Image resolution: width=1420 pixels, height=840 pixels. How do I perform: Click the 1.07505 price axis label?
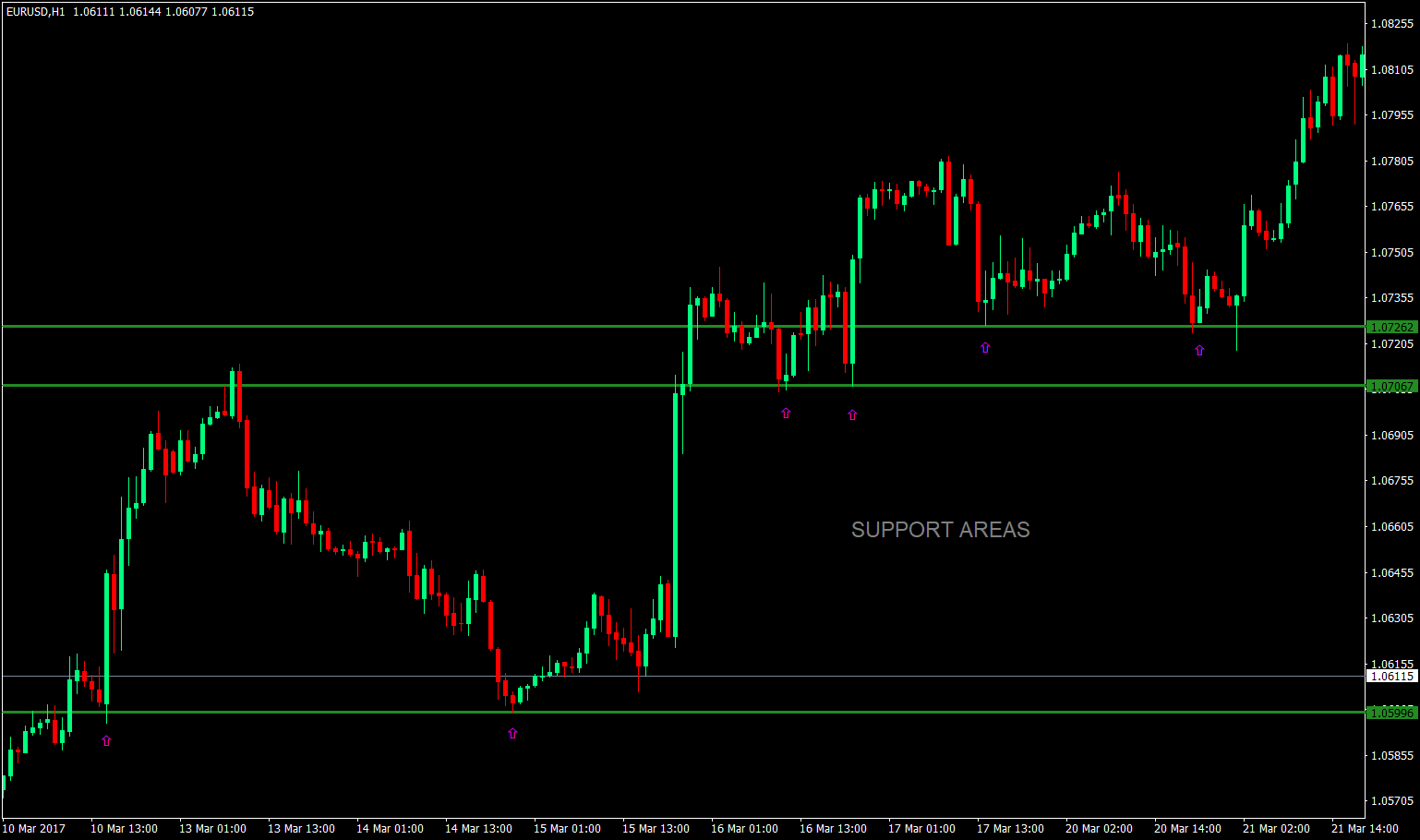(1393, 252)
